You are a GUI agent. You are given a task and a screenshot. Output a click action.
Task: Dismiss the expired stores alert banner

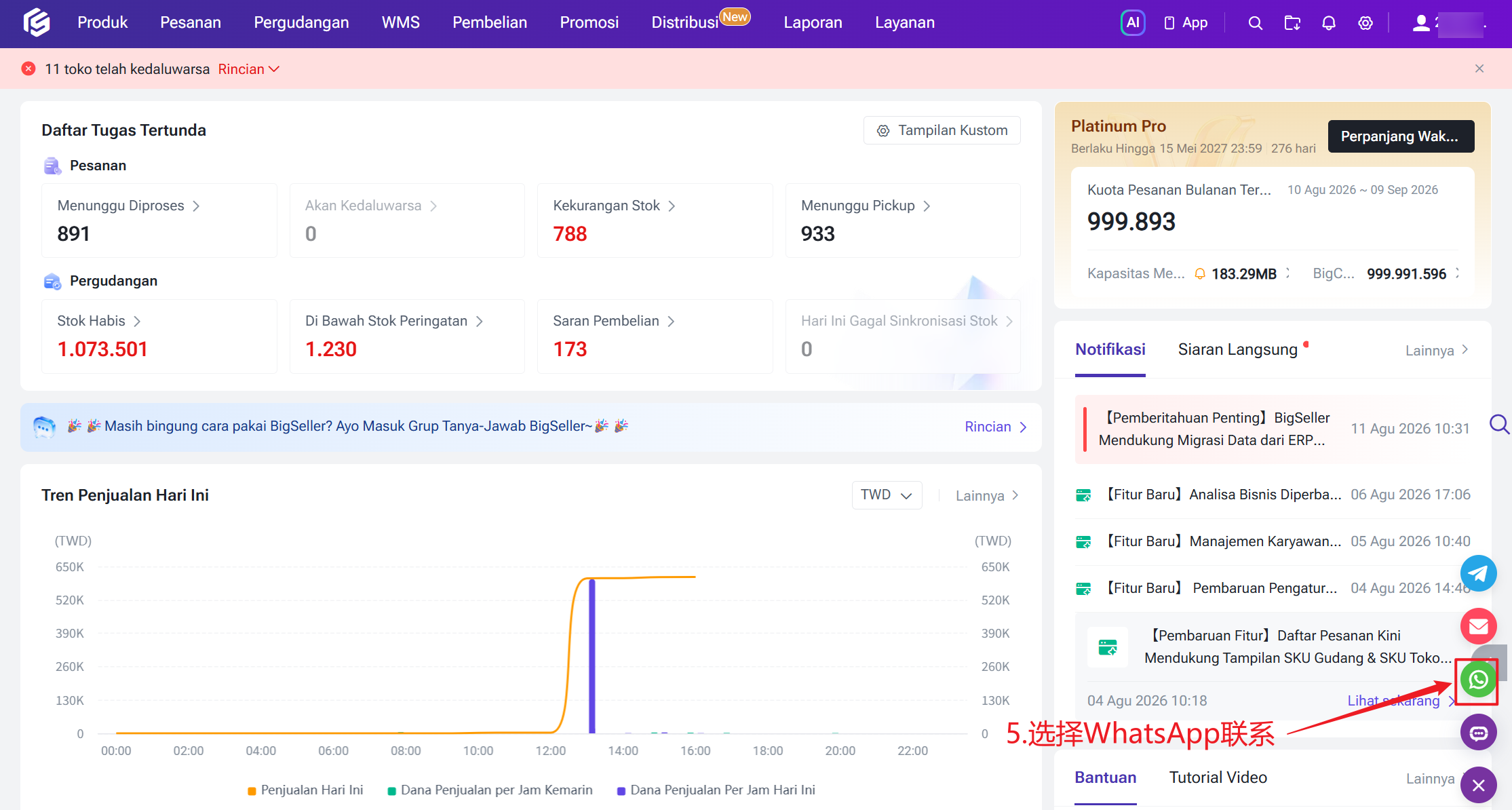coord(1479,69)
